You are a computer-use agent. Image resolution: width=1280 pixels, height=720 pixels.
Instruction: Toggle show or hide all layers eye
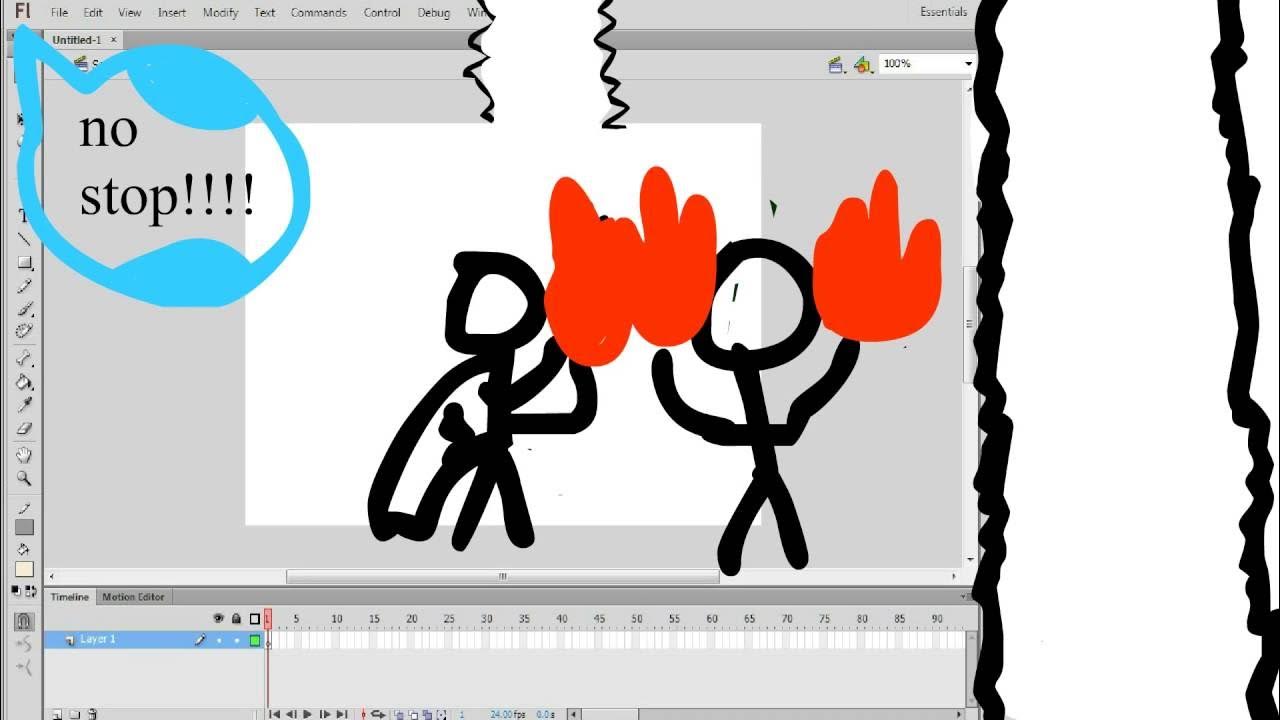[218, 619]
